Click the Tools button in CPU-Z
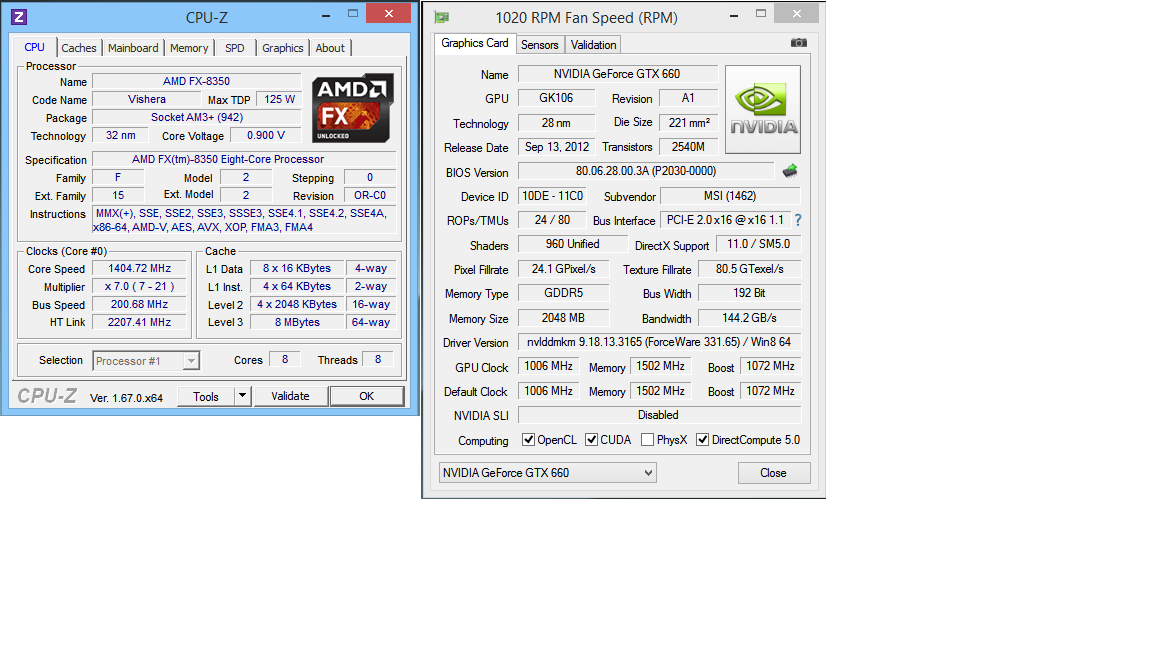Screen dimensions: 1152x648 pyautogui.click(x=206, y=396)
